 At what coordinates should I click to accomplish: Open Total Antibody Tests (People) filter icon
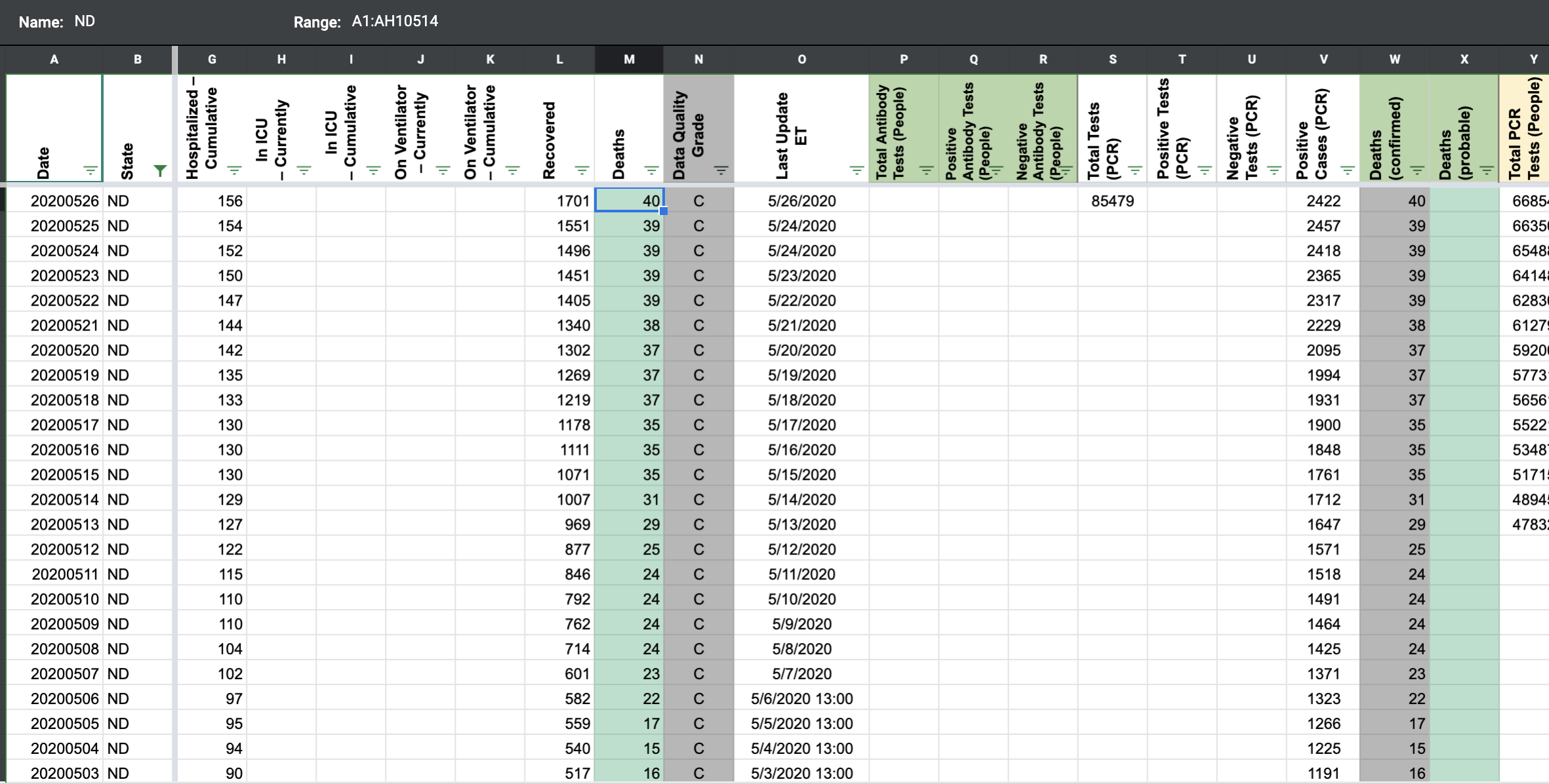click(926, 170)
